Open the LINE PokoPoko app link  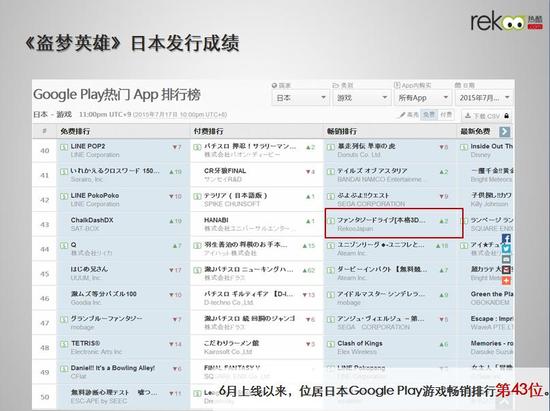click(95, 195)
